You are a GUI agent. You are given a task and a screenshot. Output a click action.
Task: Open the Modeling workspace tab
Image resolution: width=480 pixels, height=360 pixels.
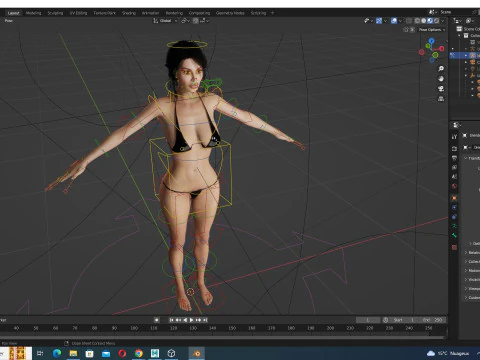tap(33, 13)
